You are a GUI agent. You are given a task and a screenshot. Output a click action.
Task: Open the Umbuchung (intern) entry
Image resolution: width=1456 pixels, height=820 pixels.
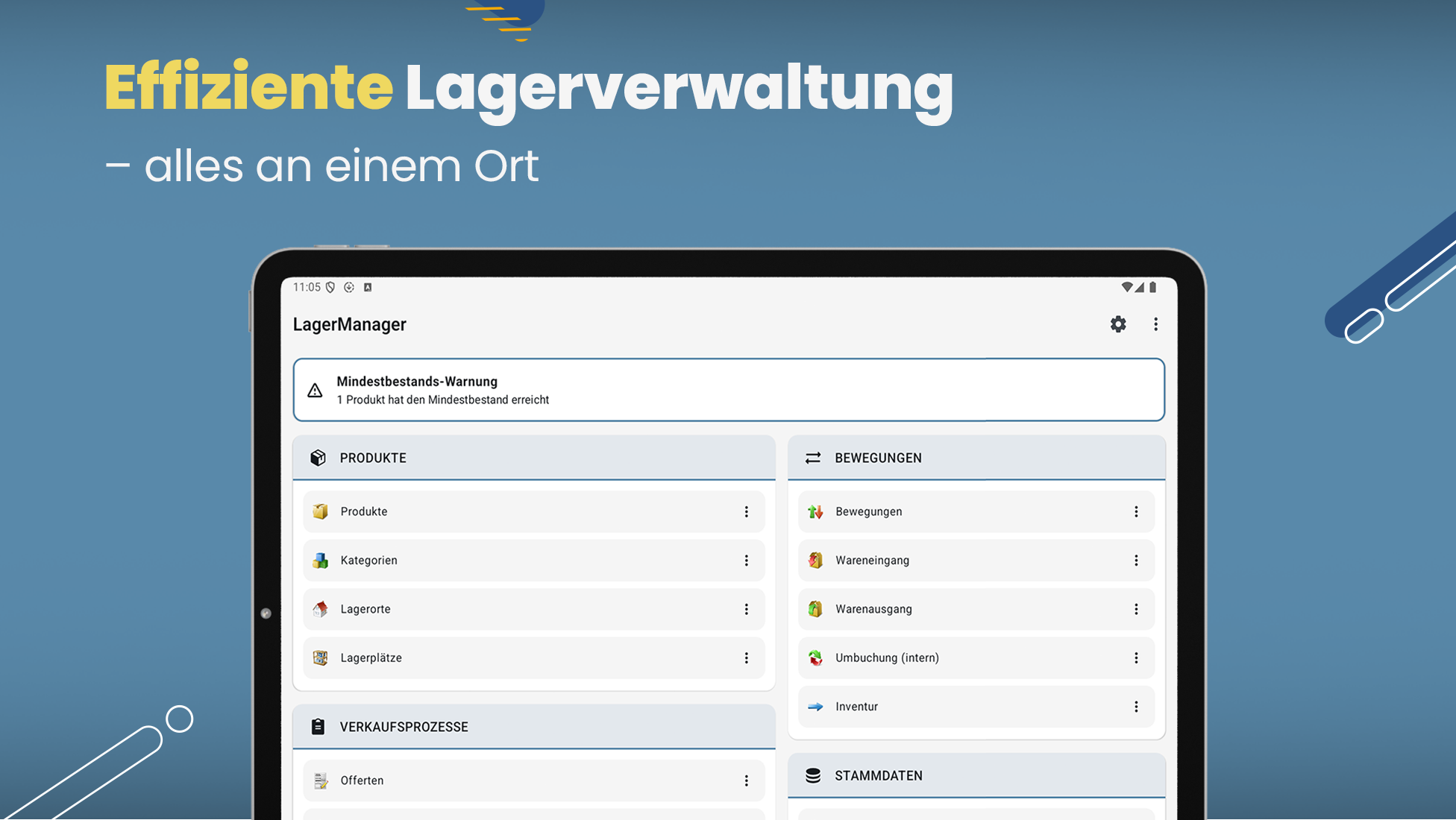tap(976, 658)
